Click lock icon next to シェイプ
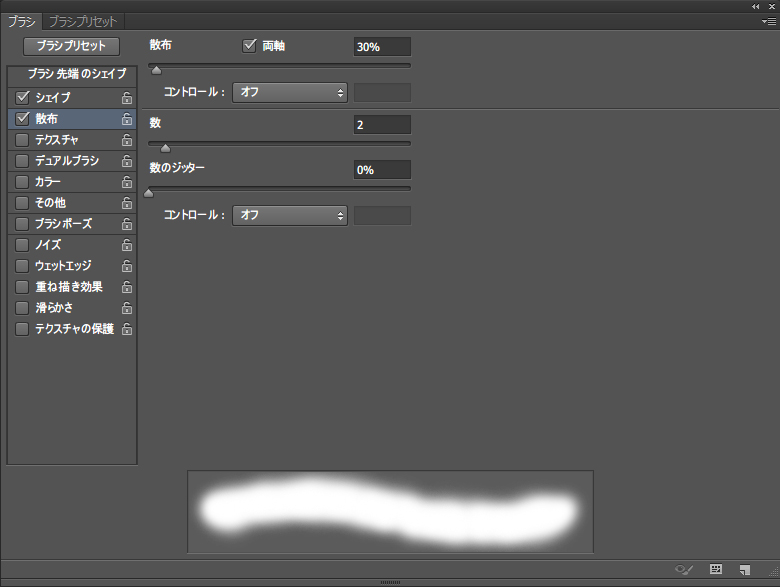 coord(127,98)
